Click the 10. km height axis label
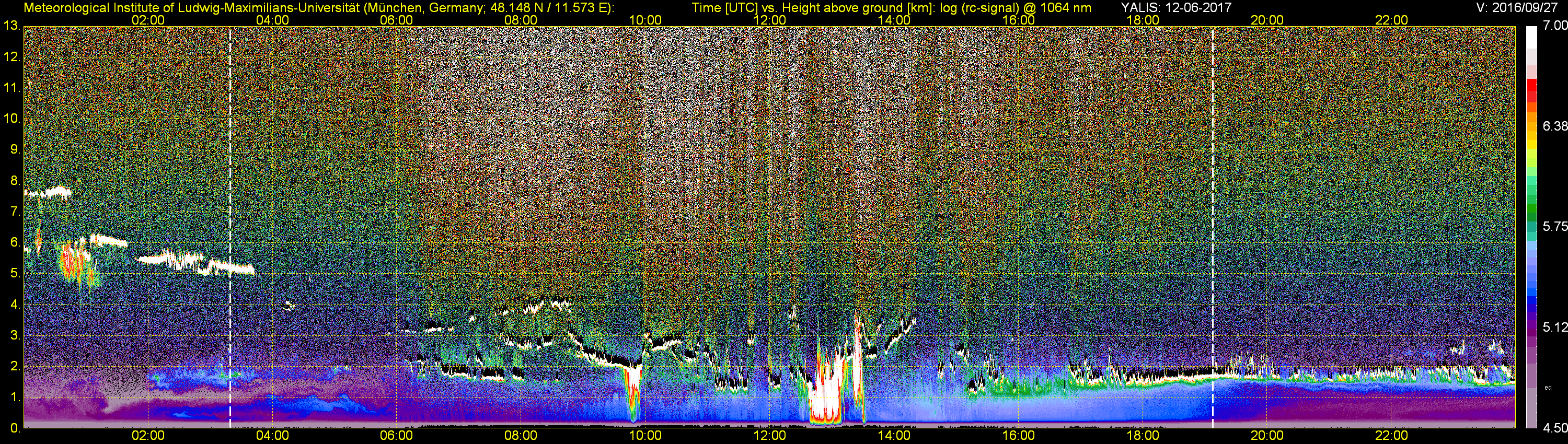The width and height of the screenshot is (1568, 444). pos(11,119)
